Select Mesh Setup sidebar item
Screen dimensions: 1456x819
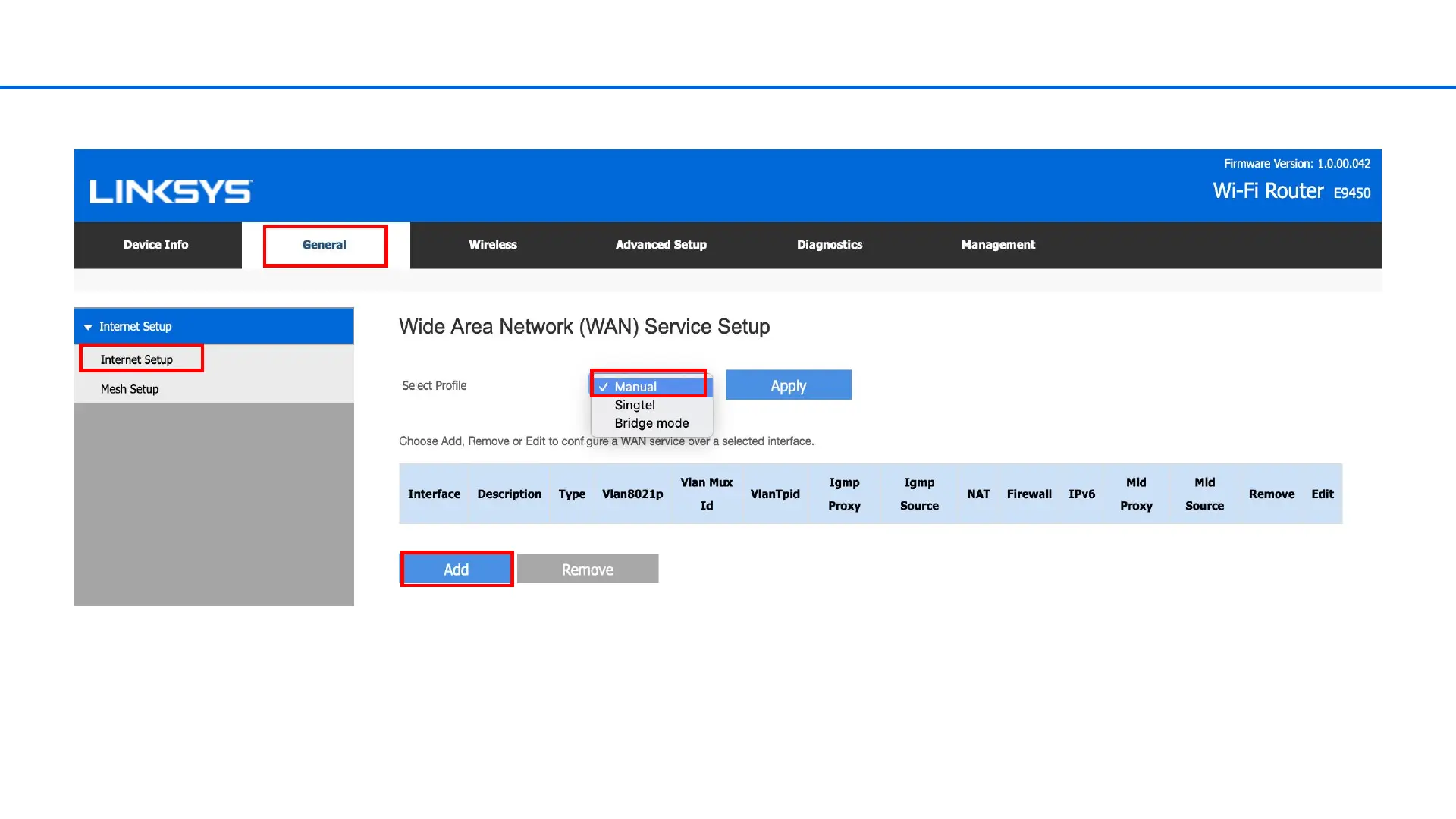[130, 389]
